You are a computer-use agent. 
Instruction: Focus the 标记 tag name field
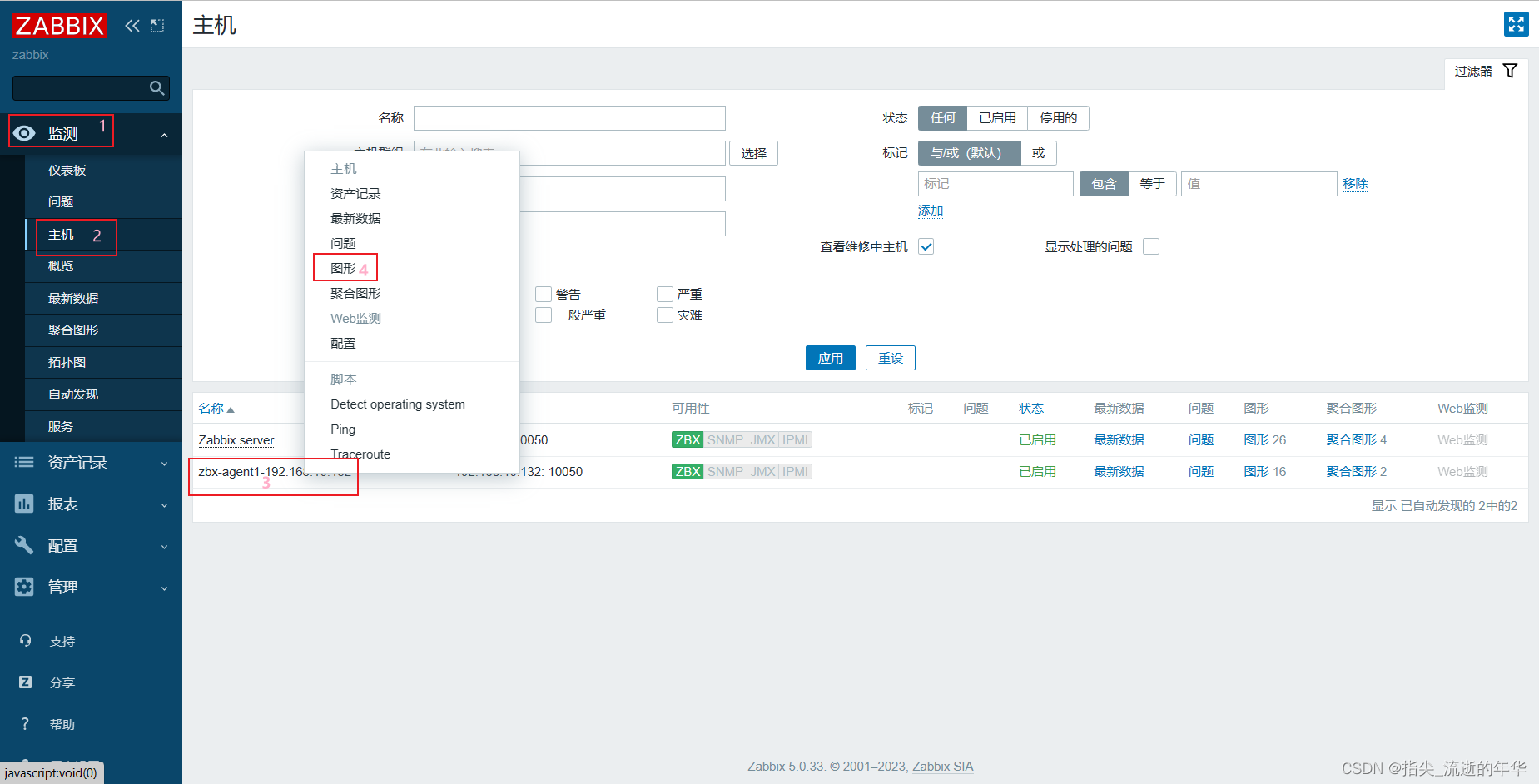point(995,184)
